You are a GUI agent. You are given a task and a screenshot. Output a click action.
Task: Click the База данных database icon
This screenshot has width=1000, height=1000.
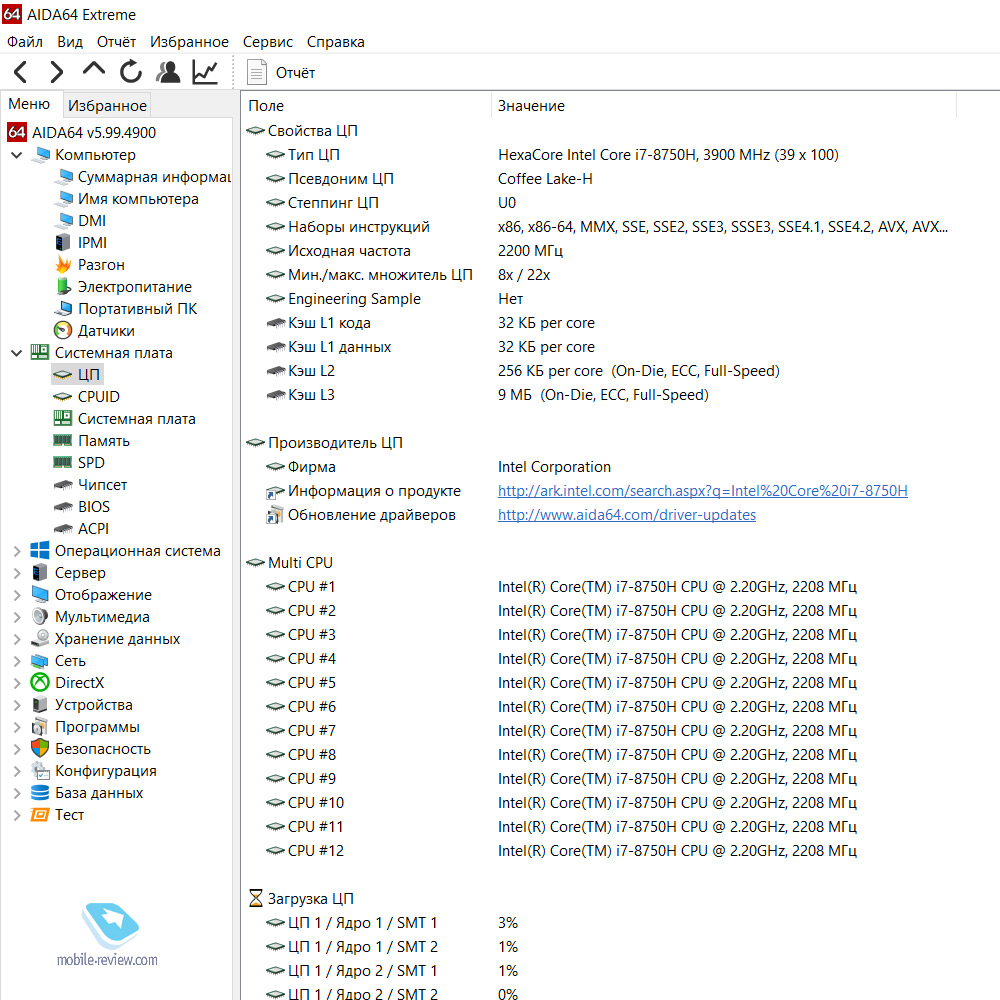(40, 793)
